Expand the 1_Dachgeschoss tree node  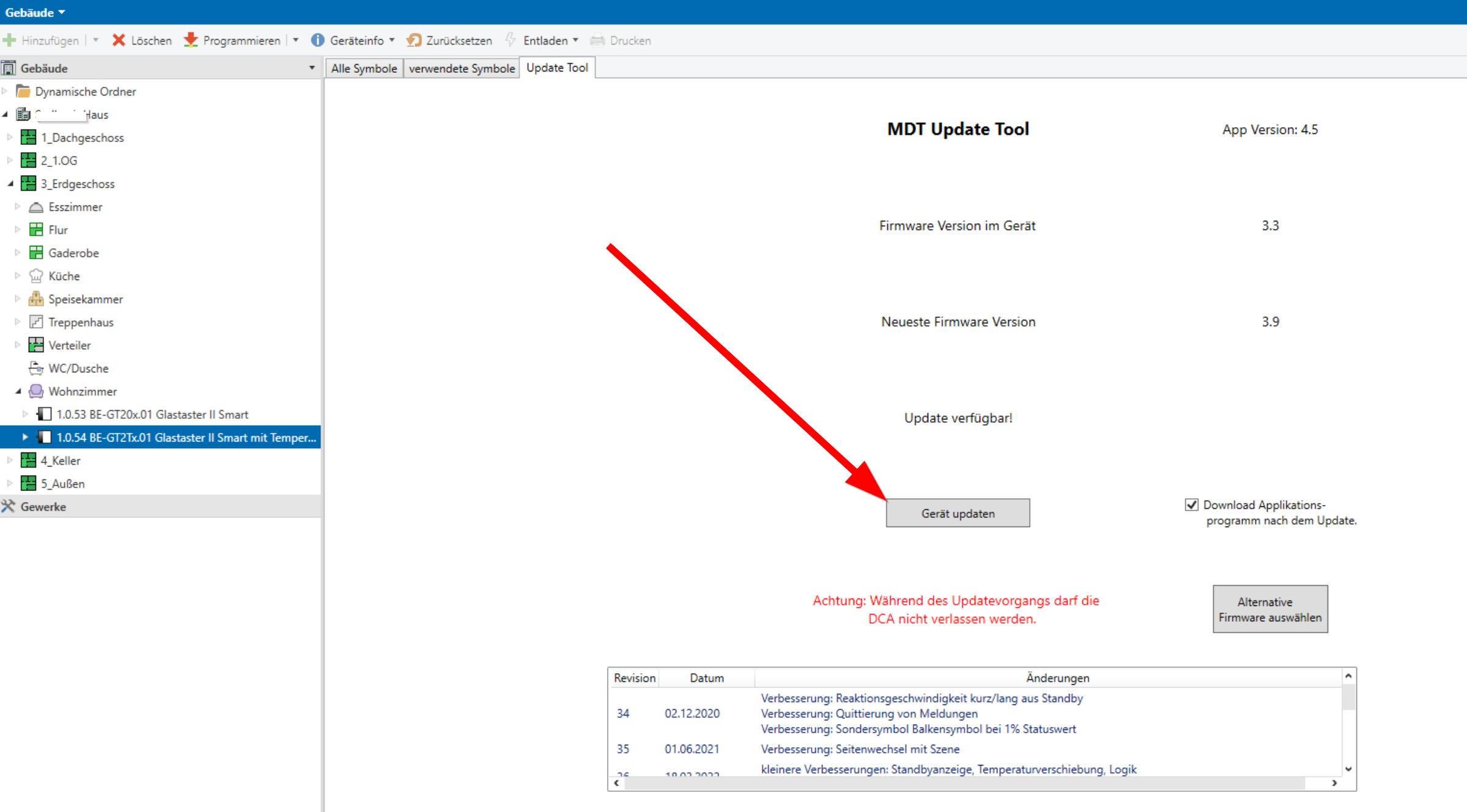click(x=10, y=138)
